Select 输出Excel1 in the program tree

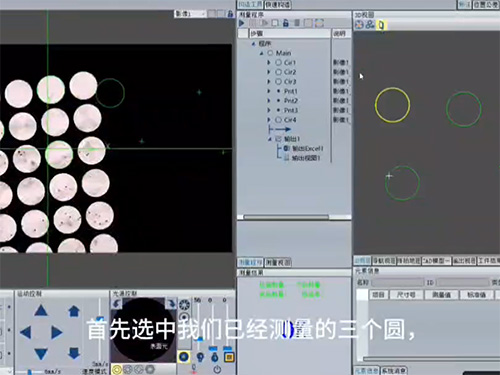(308, 148)
